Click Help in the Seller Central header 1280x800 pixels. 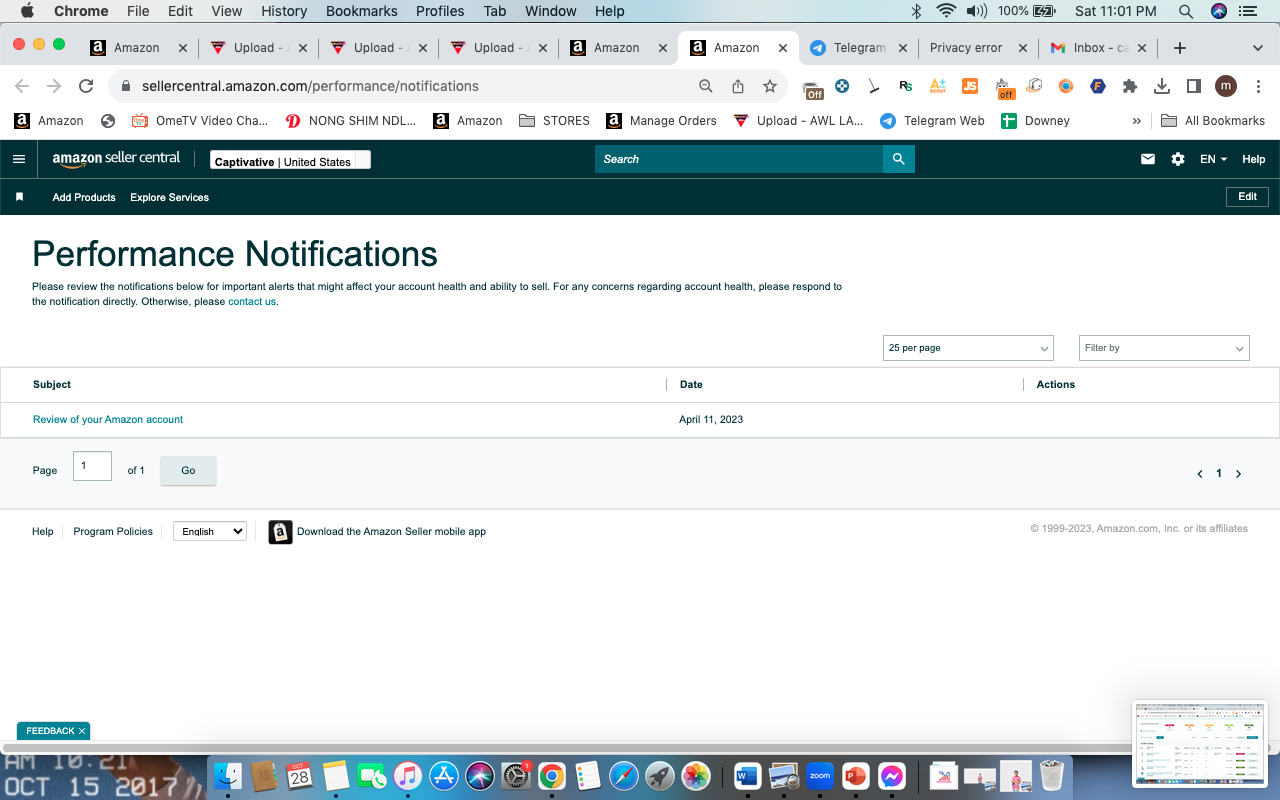[x=1254, y=159]
